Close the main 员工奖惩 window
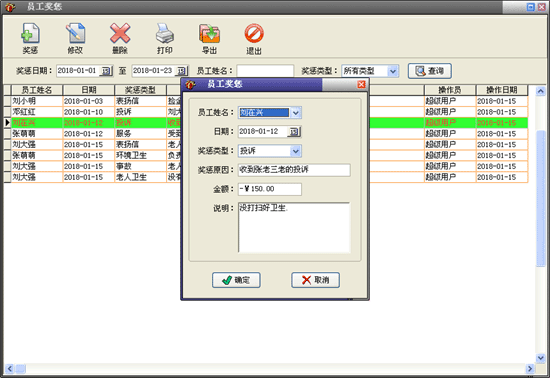This screenshot has width=550, height=378. [x=542, y=7]
